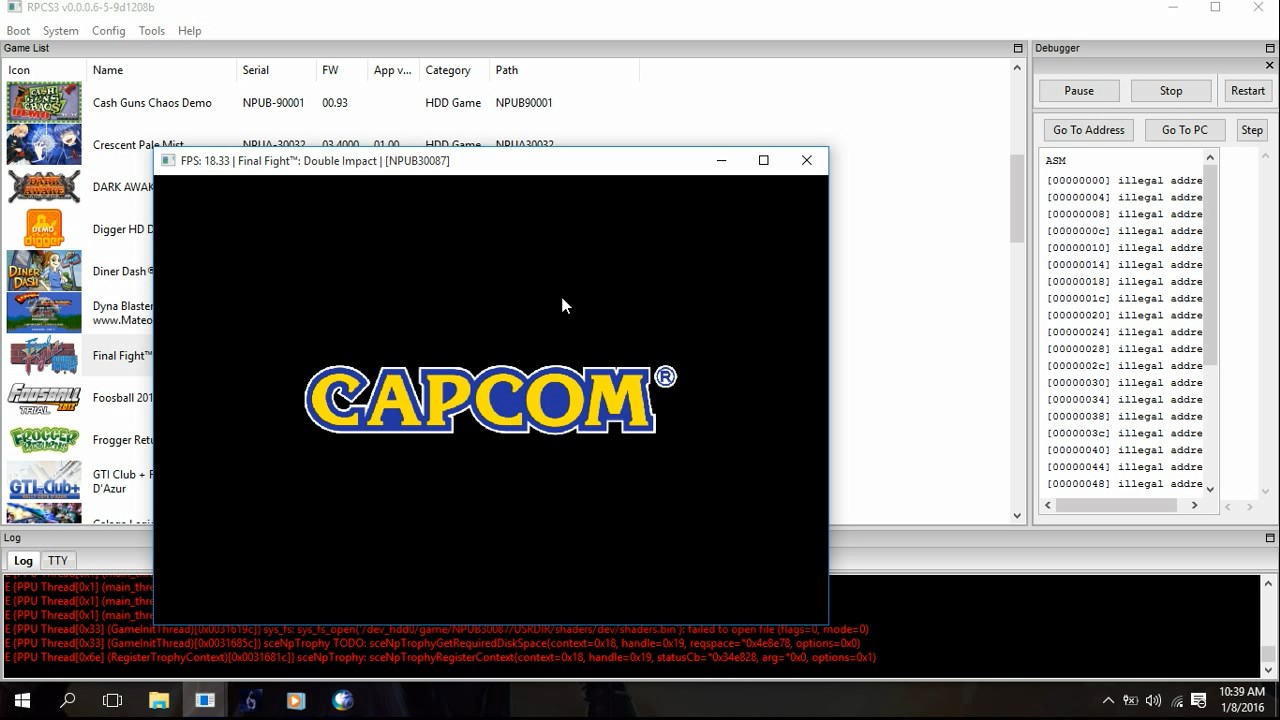Image resolution: width=1280 pixels, height=720 pixels.
Task: Pick the orange Digger HD demo icon
Action: pos(44,229)
